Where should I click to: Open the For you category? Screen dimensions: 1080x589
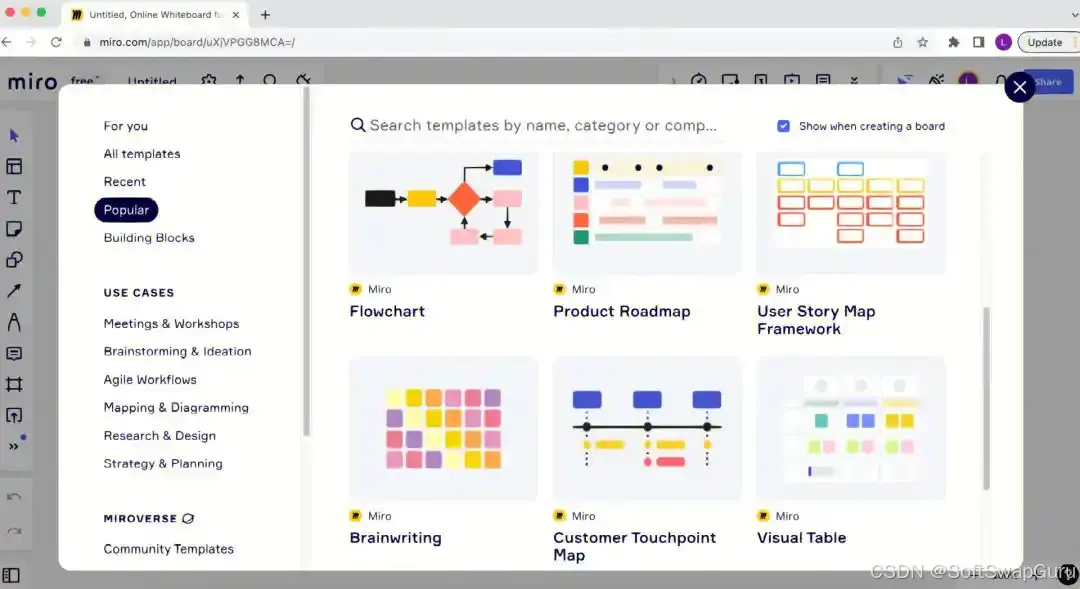125,126
